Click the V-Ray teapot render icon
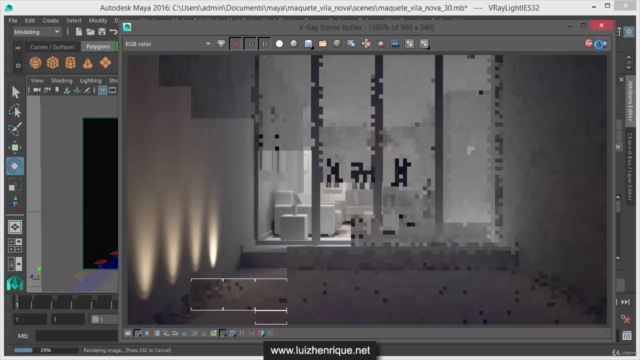The width and height of the screenshot is (640, 360). 381,44
